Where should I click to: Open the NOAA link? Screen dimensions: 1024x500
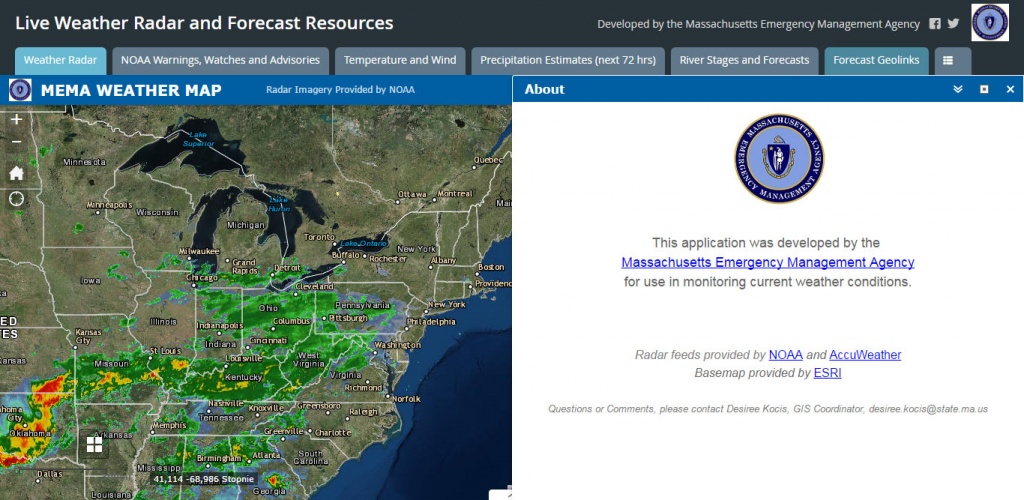786,355
